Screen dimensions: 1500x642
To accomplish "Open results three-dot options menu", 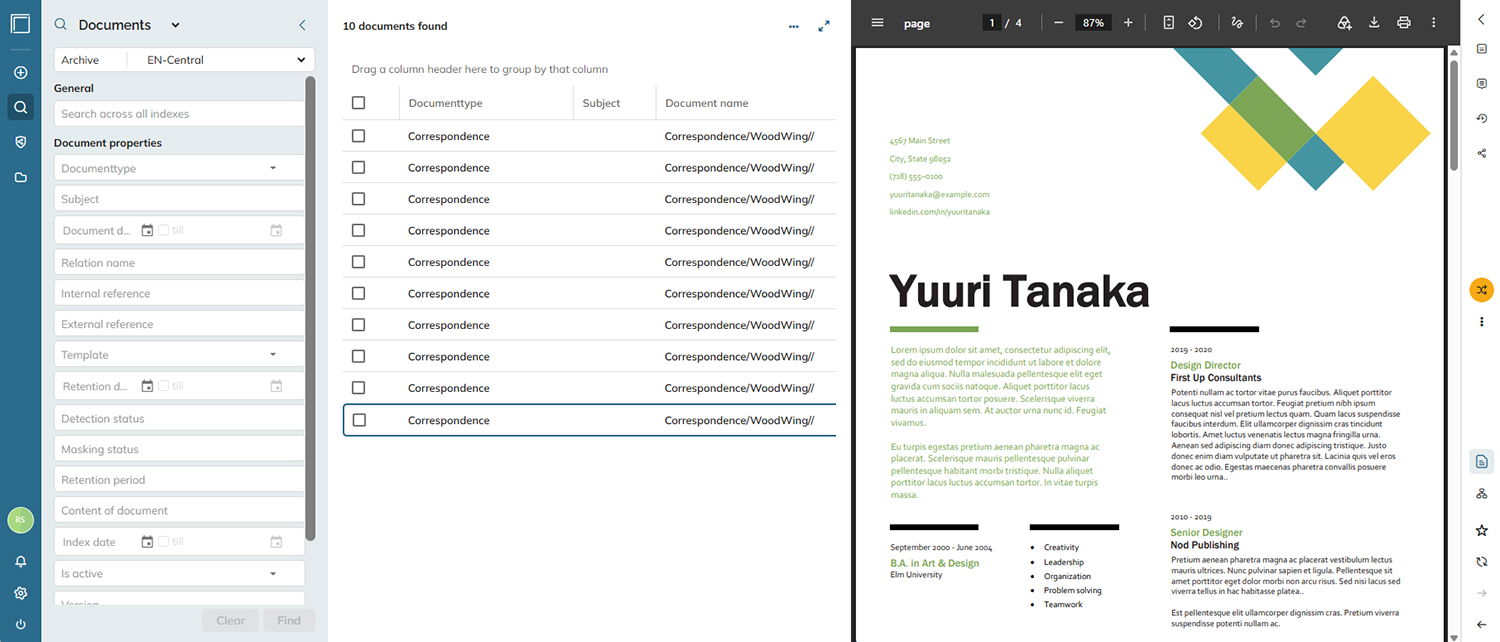I will [x=794, y=27].
